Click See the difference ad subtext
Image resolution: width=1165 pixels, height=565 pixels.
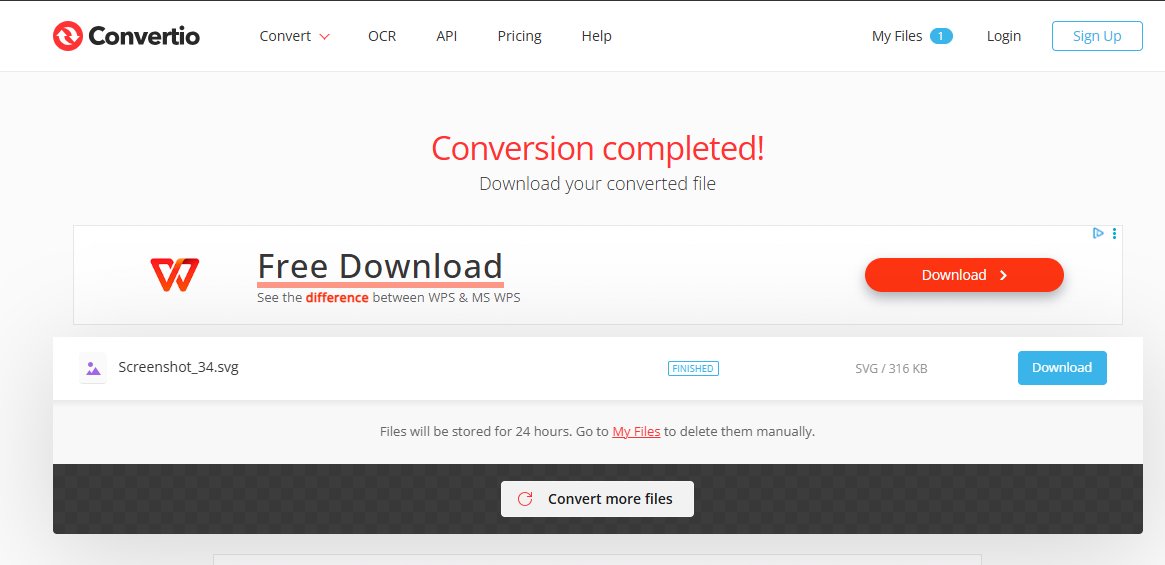click(x=389, y=297)
